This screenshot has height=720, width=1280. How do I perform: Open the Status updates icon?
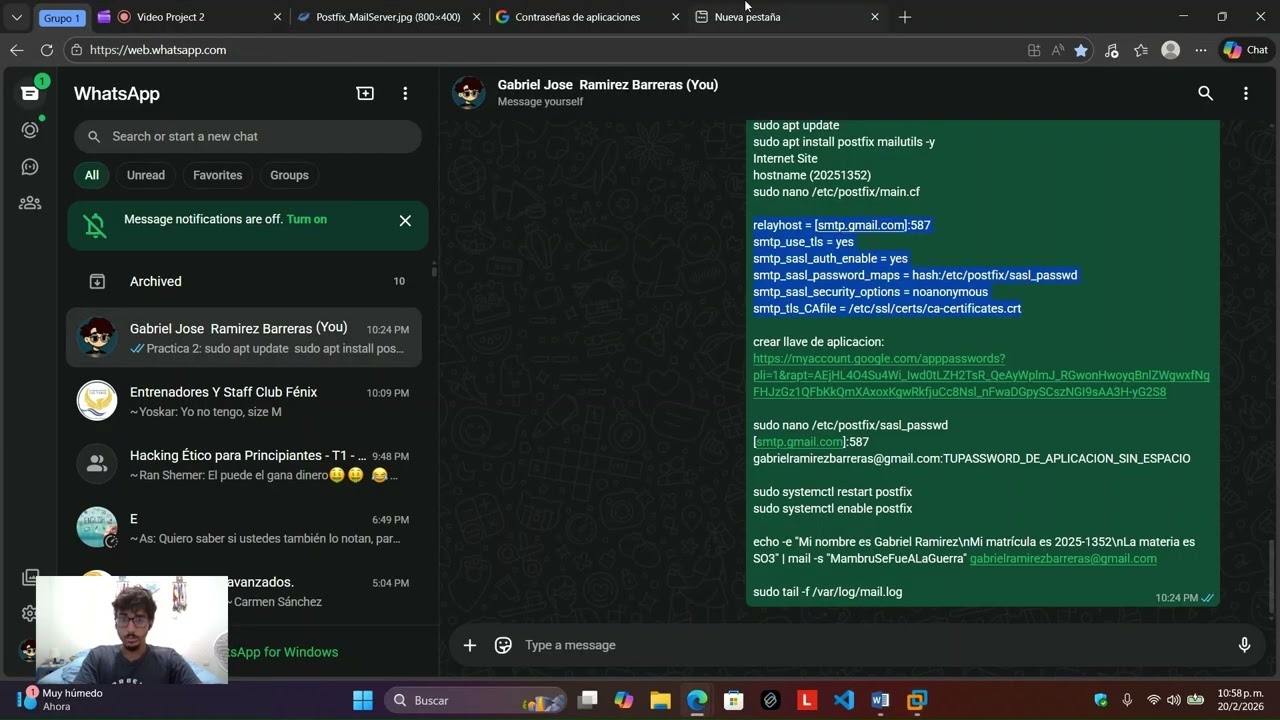point(30,130)
